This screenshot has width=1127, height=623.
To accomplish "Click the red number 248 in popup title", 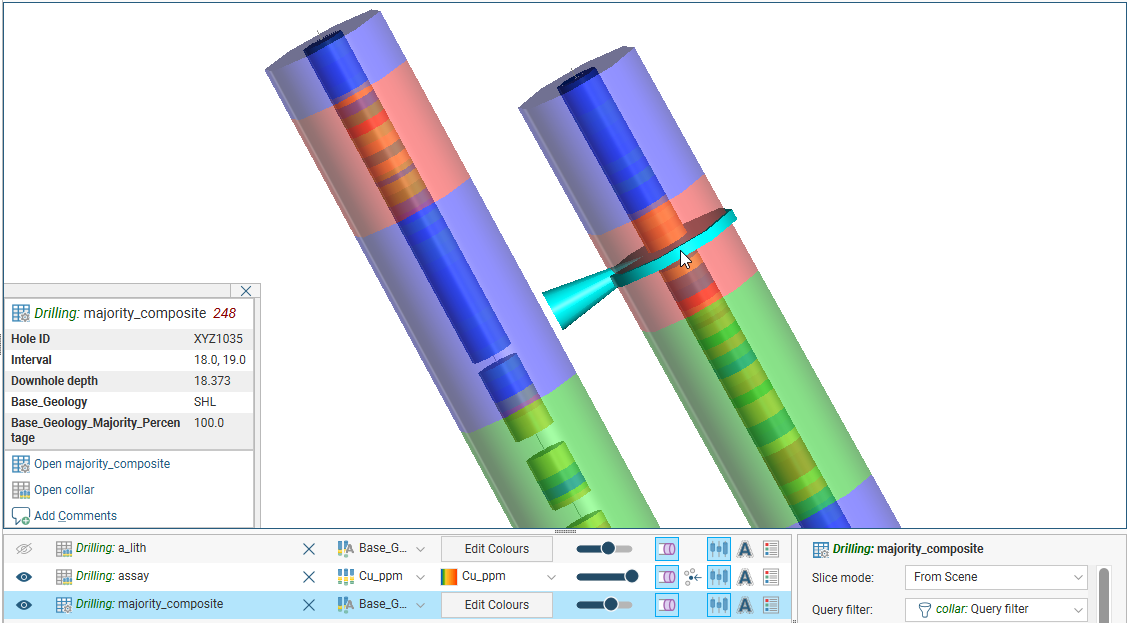I will click(x=224, y=313).
